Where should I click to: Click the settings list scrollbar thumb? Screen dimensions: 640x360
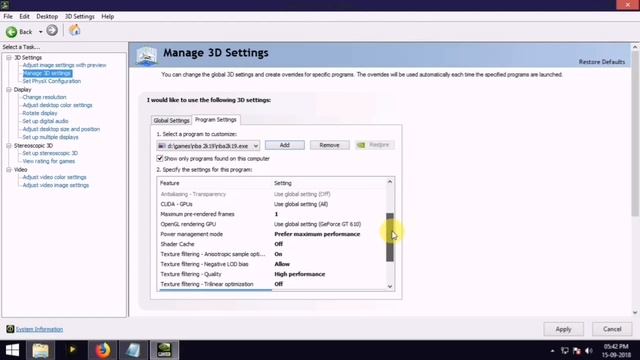point(390,237)
